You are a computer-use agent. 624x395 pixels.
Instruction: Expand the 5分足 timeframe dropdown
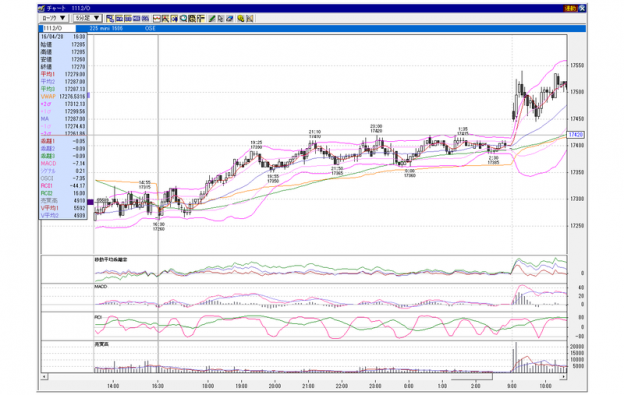click(x=88, y=18)
